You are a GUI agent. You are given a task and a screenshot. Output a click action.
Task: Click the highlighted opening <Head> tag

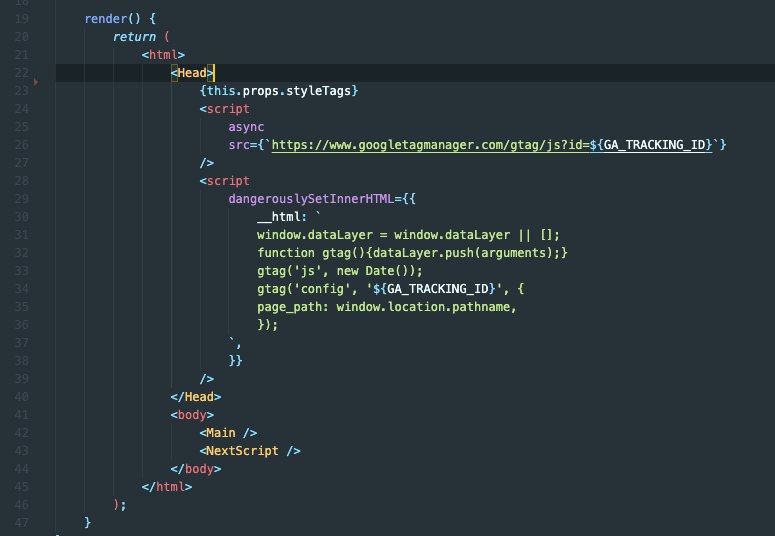pos(192,73)
